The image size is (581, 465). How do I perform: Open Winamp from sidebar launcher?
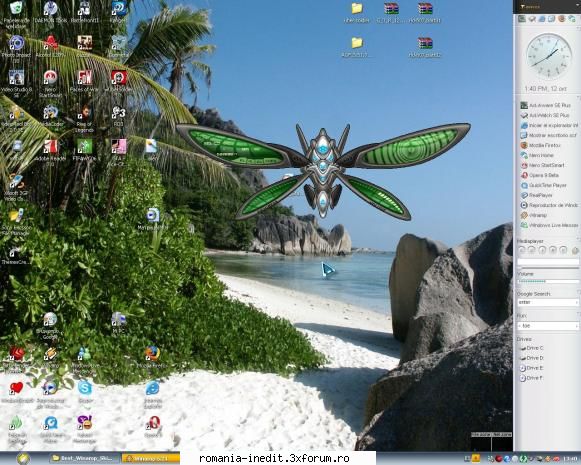click(534, 215)
